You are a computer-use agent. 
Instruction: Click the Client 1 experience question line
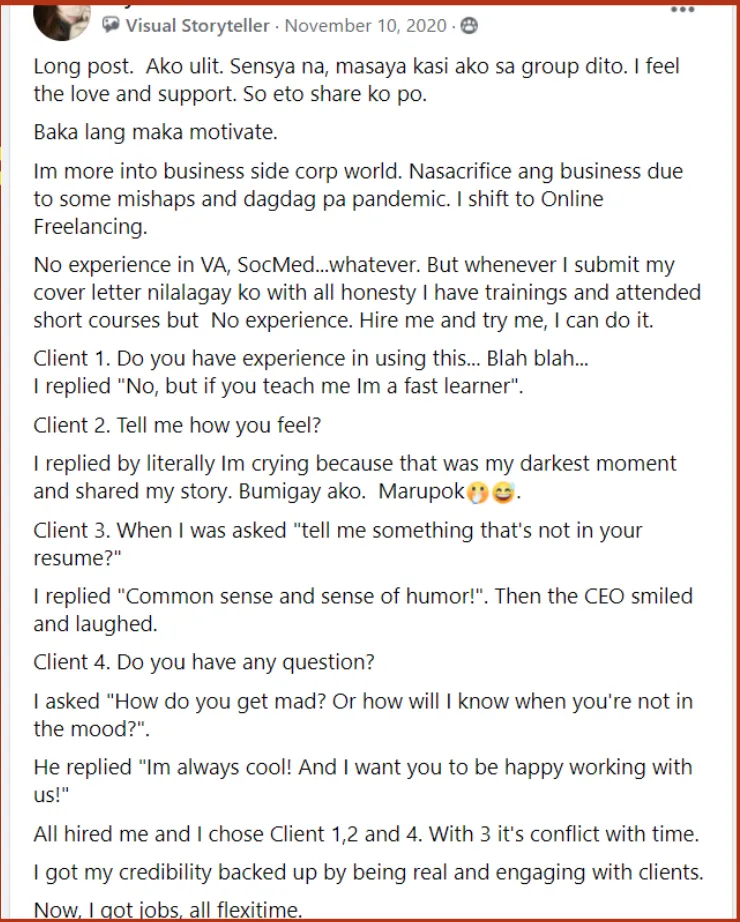311,358
